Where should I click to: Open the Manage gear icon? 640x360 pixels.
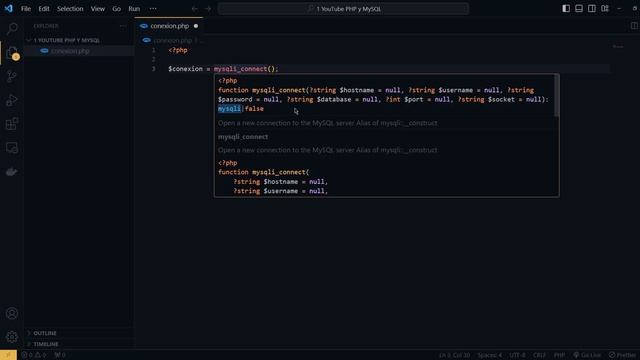pyautogui.click(x=12, y=337)
